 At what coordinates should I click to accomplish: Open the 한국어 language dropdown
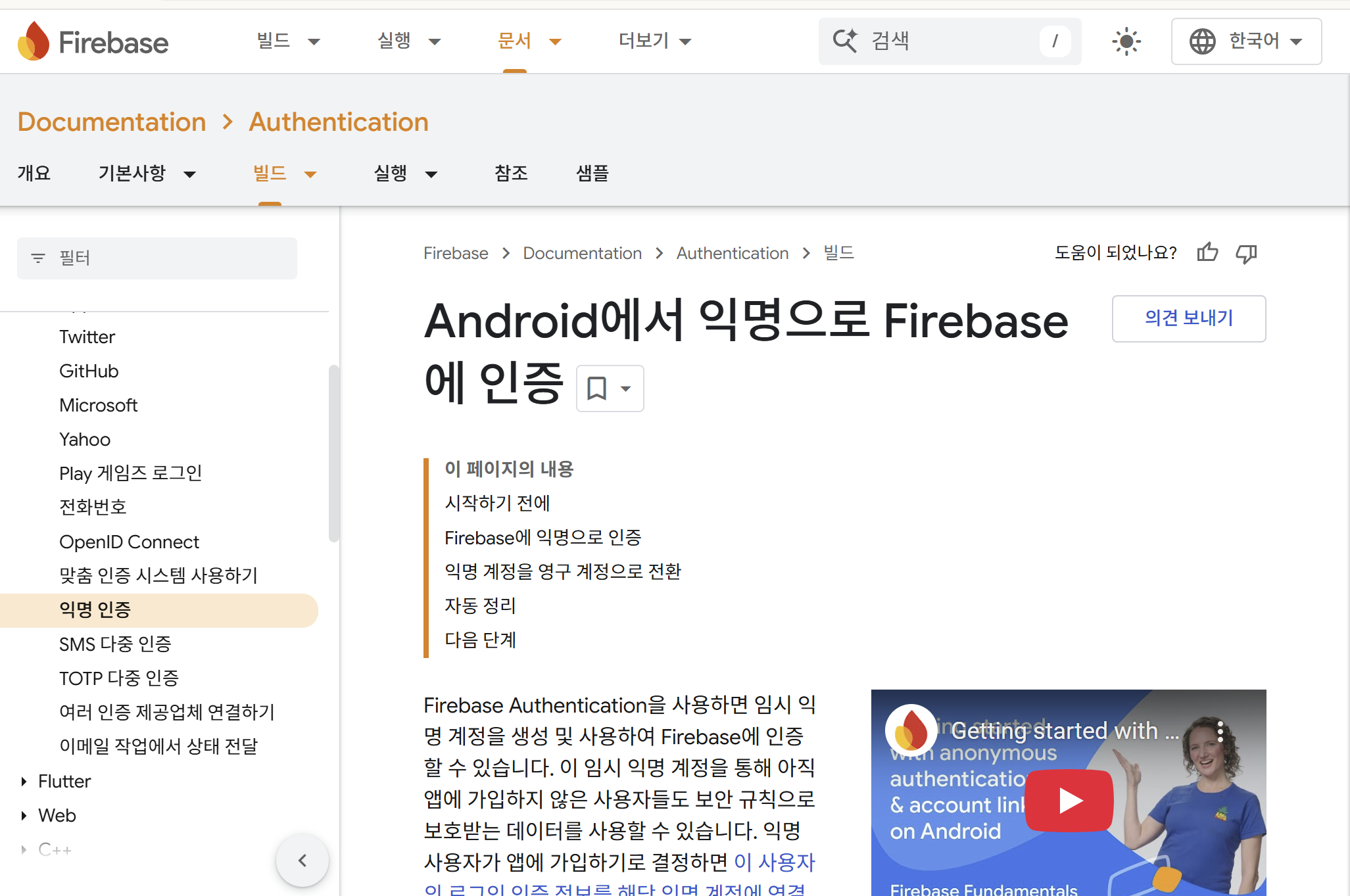click(1246, 41)
